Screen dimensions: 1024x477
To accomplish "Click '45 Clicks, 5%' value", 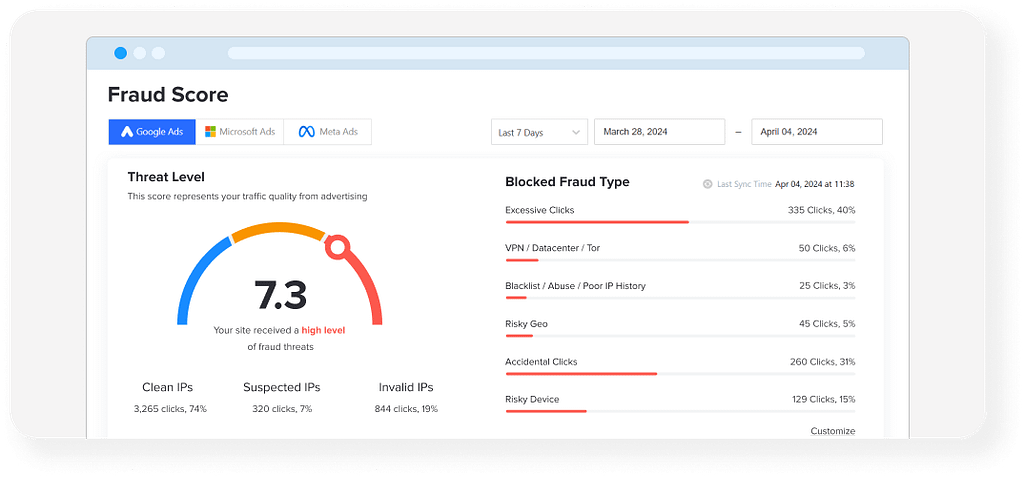I will 827,324.
